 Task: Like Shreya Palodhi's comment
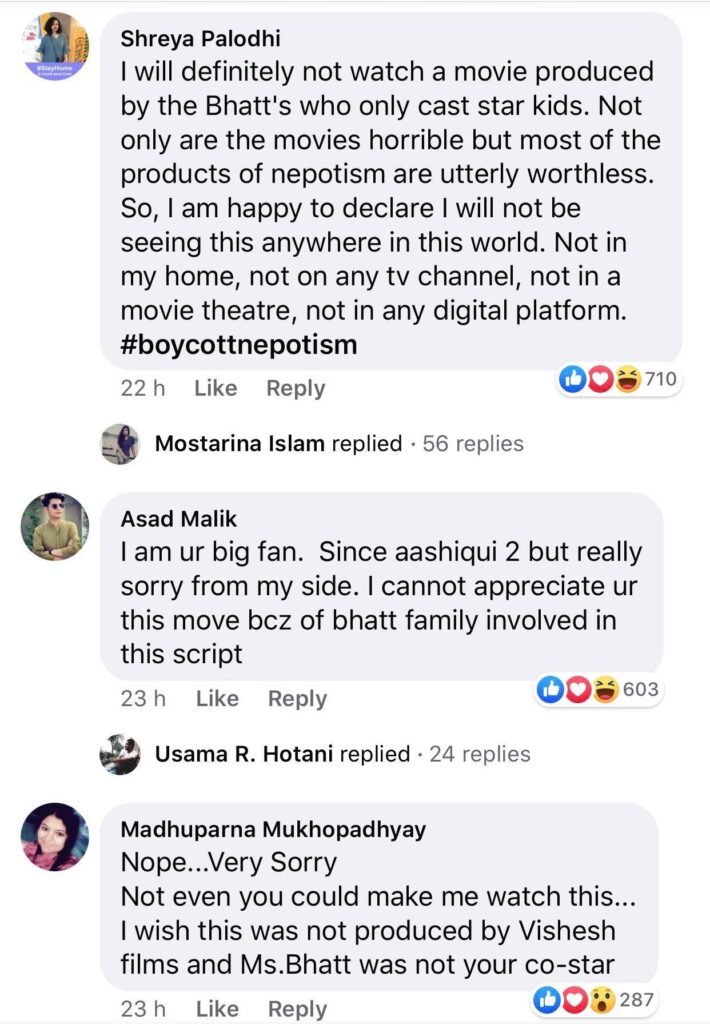[x=215, y=388]
